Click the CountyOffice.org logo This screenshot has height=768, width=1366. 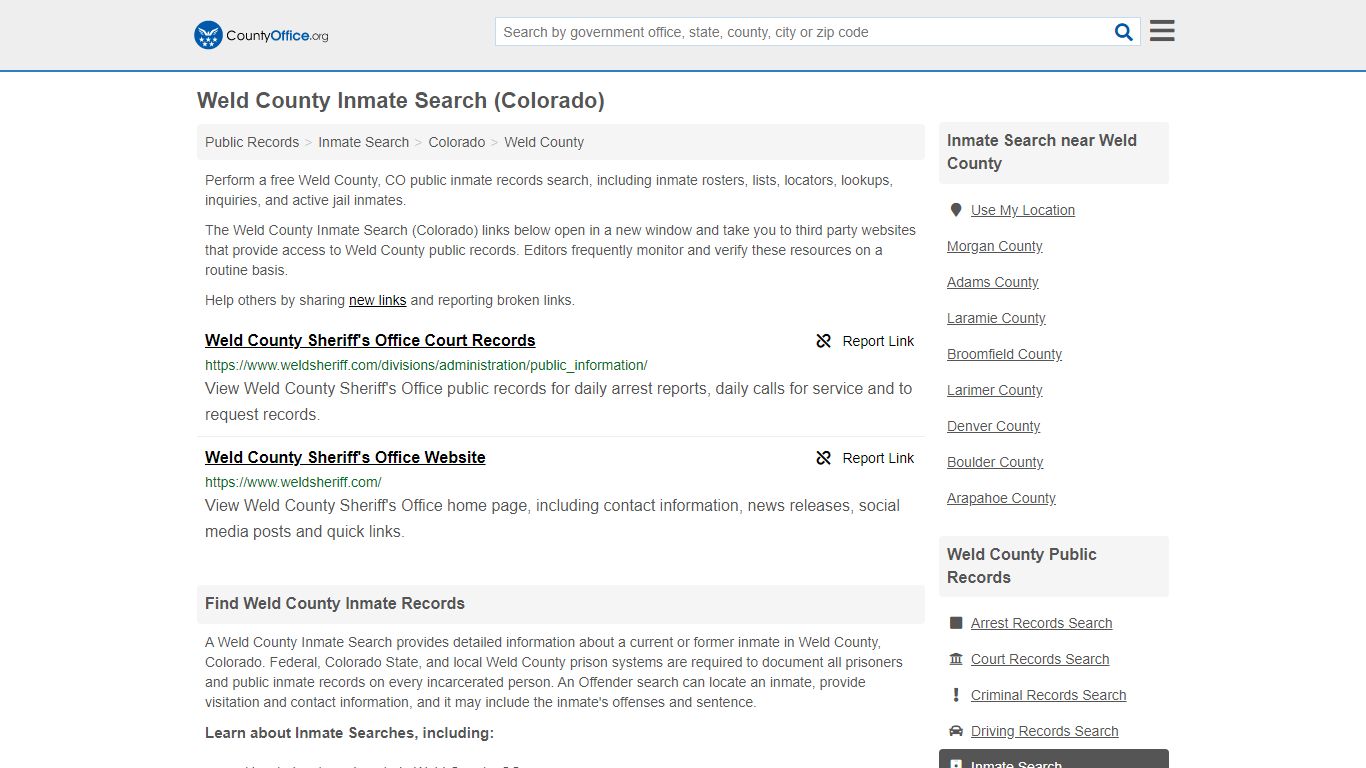tap(261, 35)
